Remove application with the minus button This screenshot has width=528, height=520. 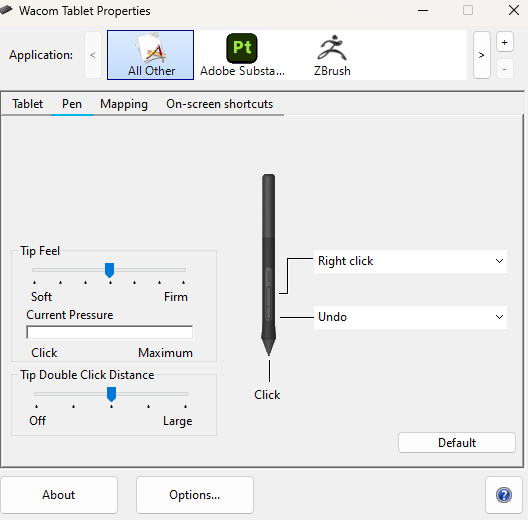coord(504,69)
